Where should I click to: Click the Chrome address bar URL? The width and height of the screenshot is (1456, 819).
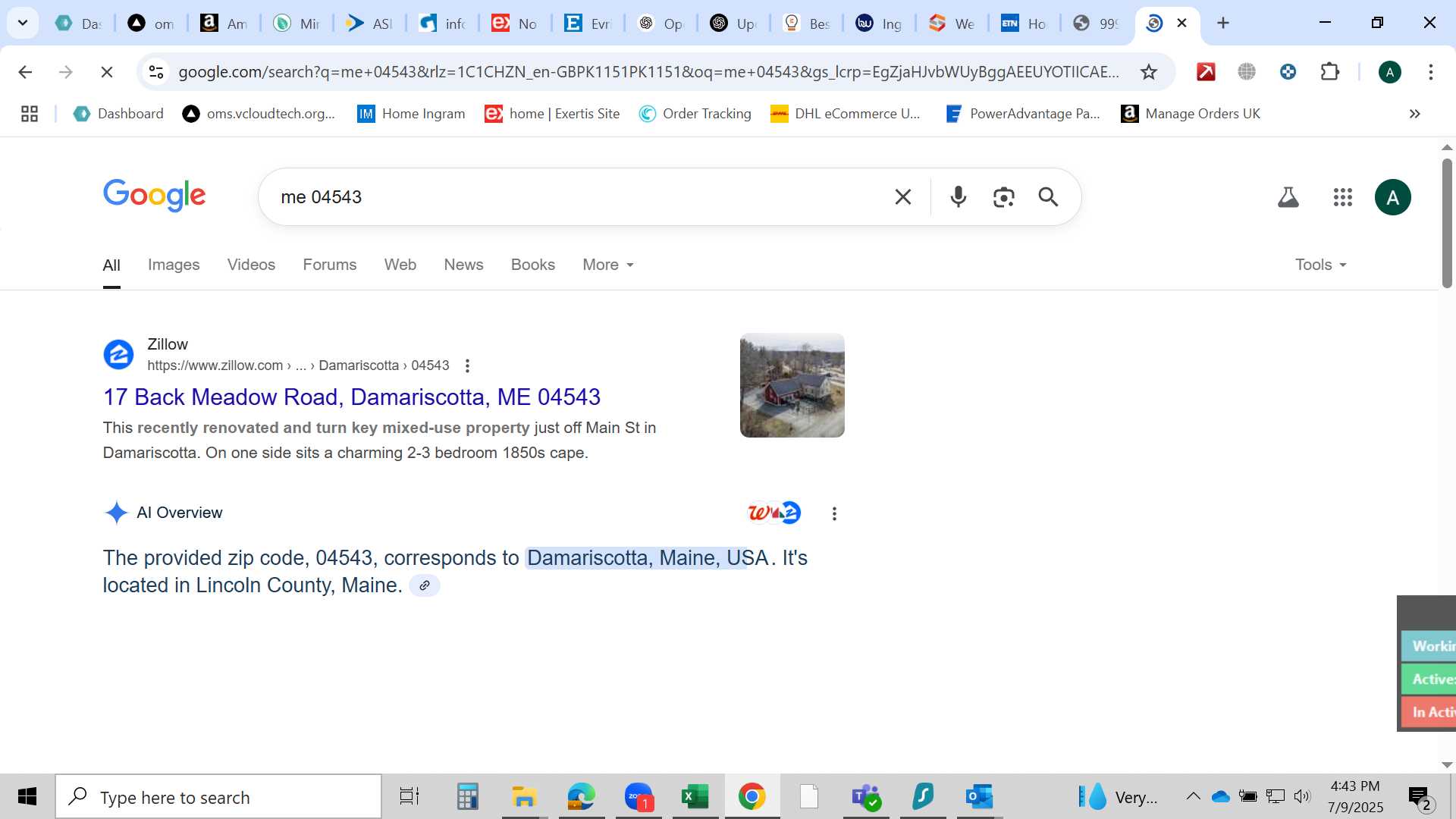648,72
